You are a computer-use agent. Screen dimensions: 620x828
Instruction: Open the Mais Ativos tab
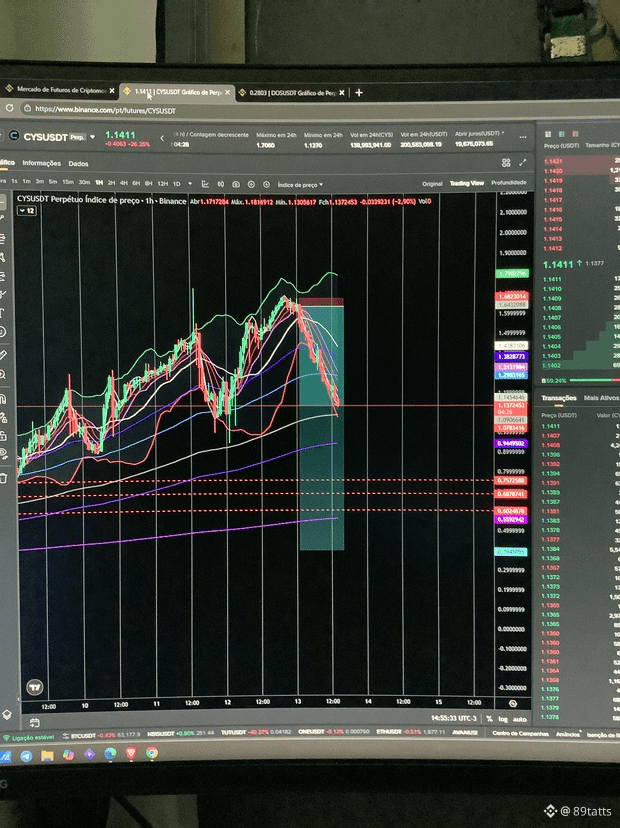point(601,398)
